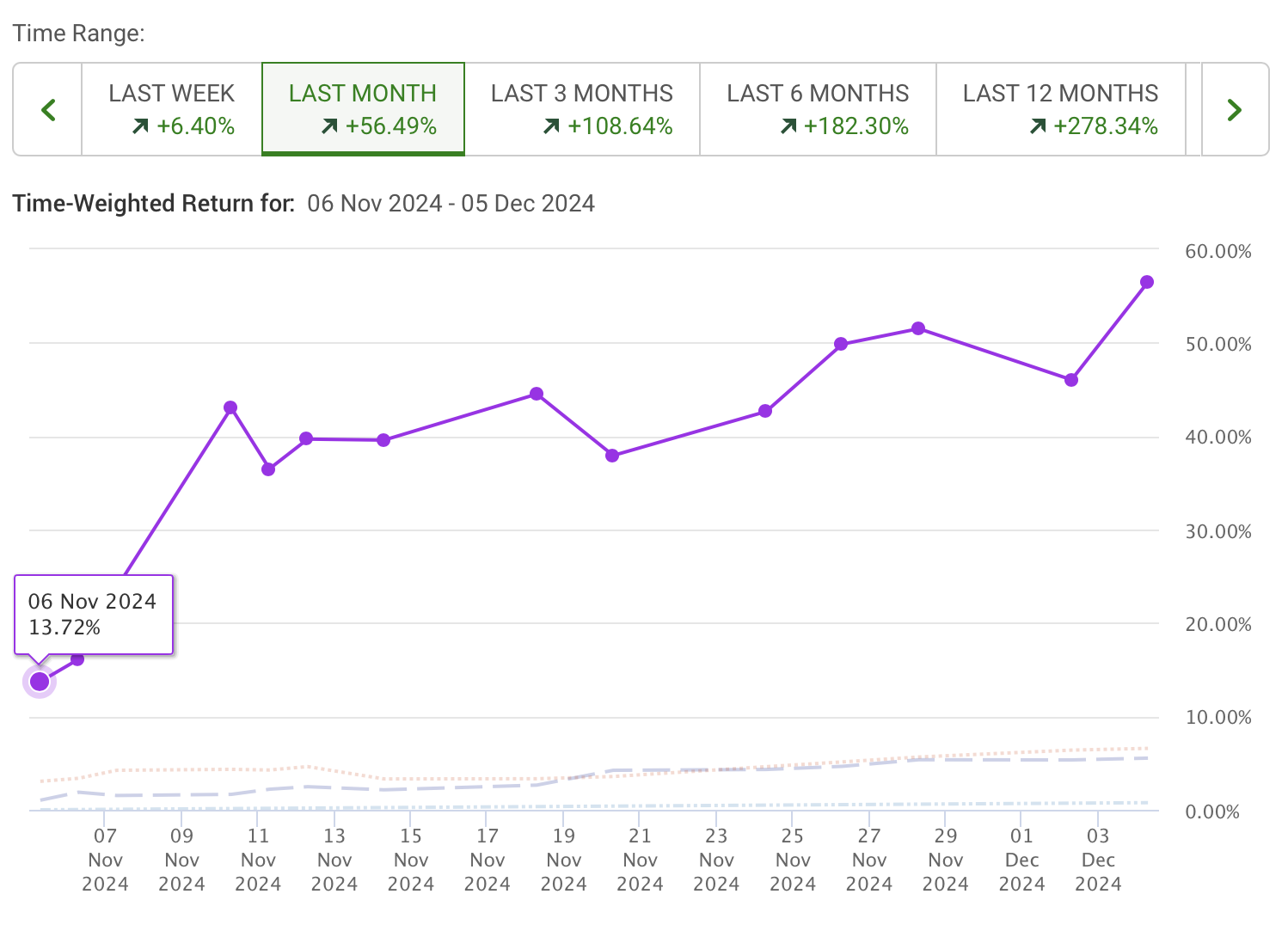Click the data point near 03 Dec dip

(x=1071, y=380)
